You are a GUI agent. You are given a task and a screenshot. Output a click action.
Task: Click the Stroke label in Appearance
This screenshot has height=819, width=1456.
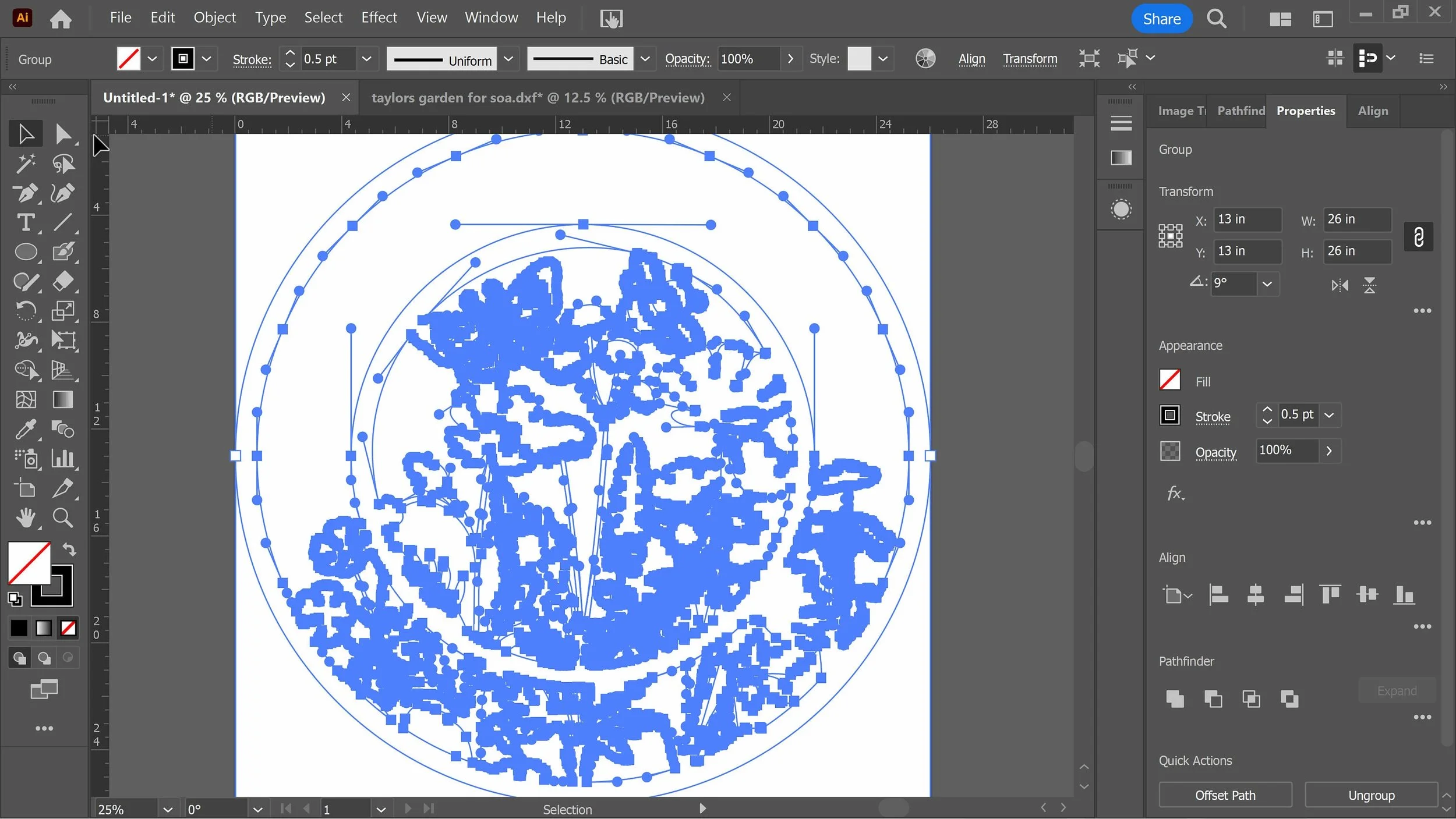pyautogui.click(x=1213, y=417)
